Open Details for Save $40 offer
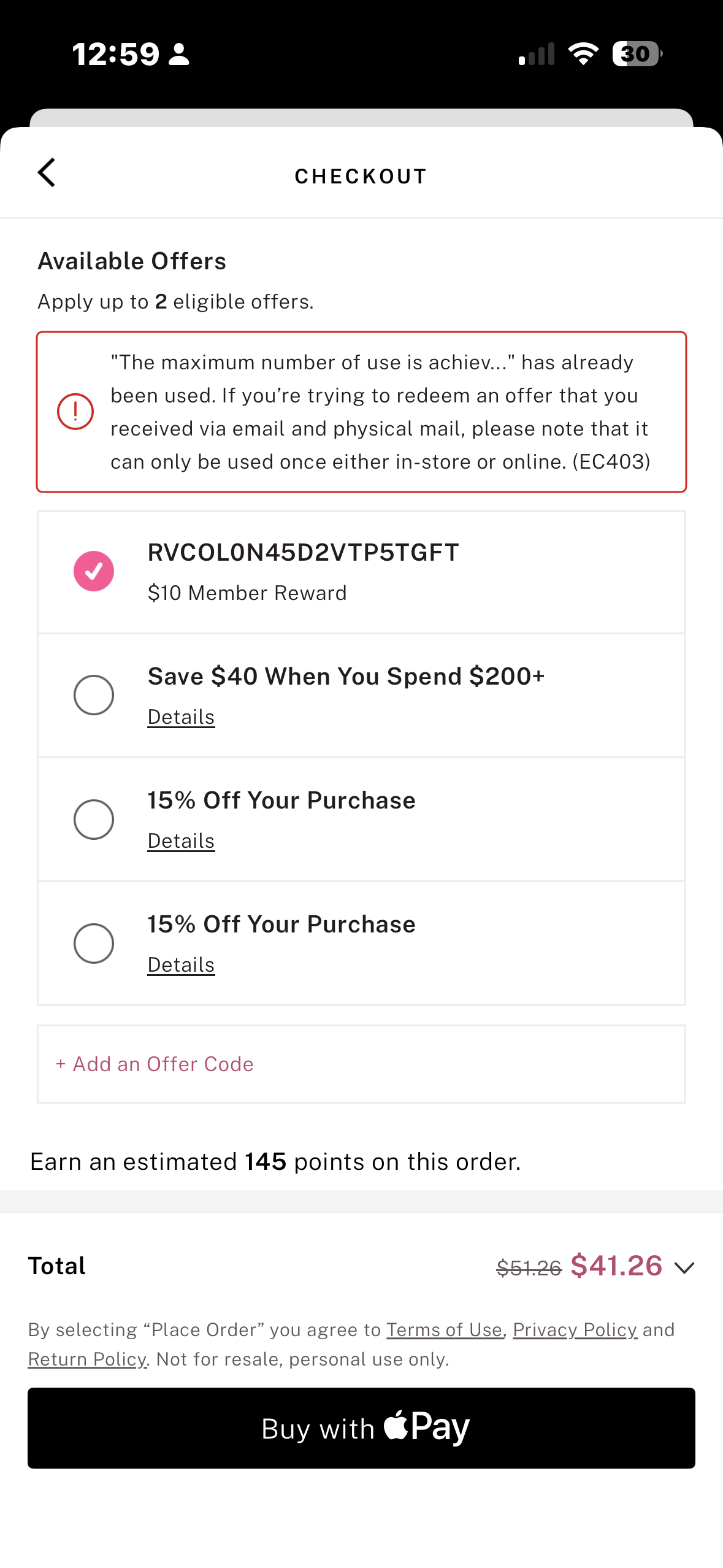 181,717
